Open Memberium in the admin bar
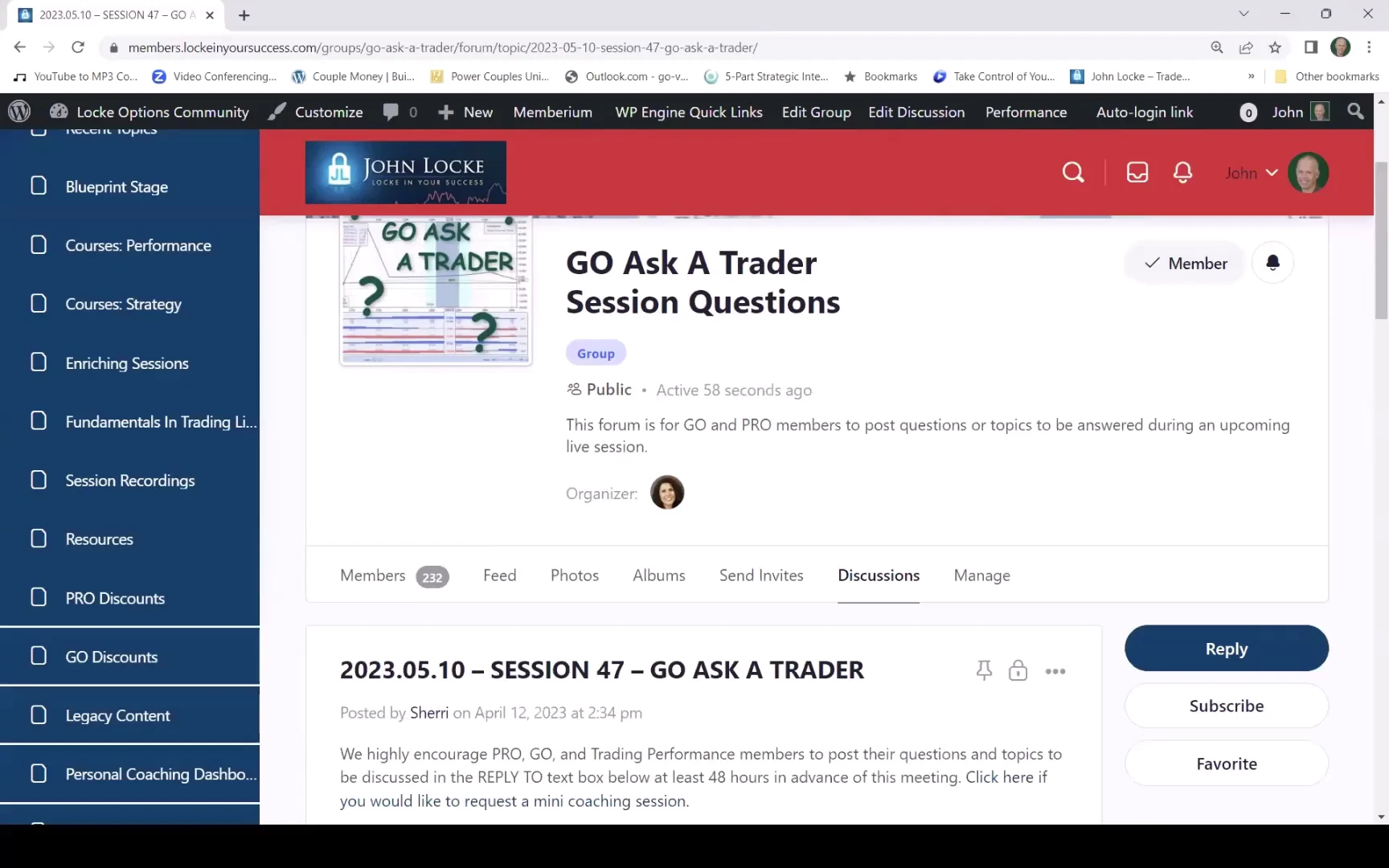The width and height of the screenshot is (1389, 868). (552, 112)
